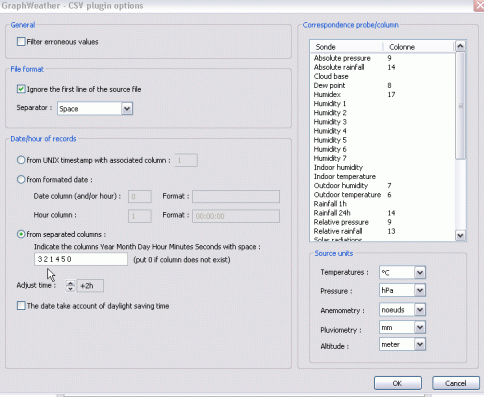
Task: Select the Humidity 6 row
Action: click(x=382, y=149)
